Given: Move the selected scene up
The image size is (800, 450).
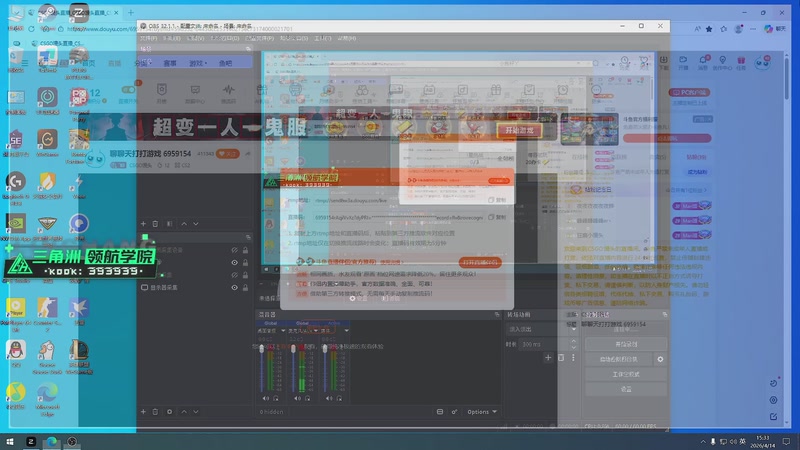Looking at the screenshot, I should 184,224.
